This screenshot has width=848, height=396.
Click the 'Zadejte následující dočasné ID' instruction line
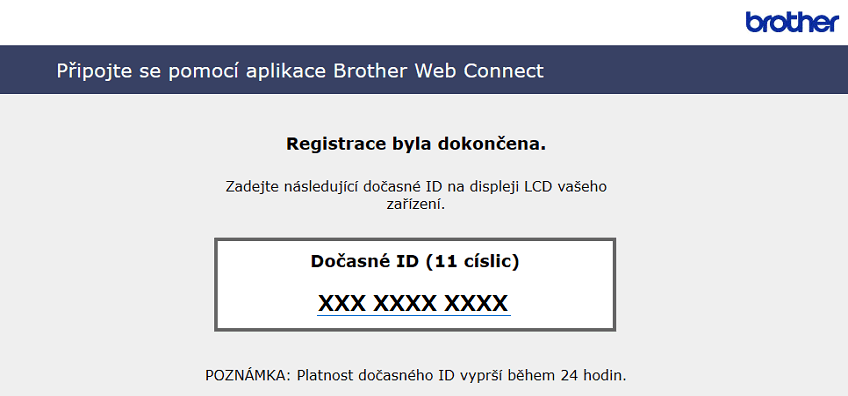(416, 187)
